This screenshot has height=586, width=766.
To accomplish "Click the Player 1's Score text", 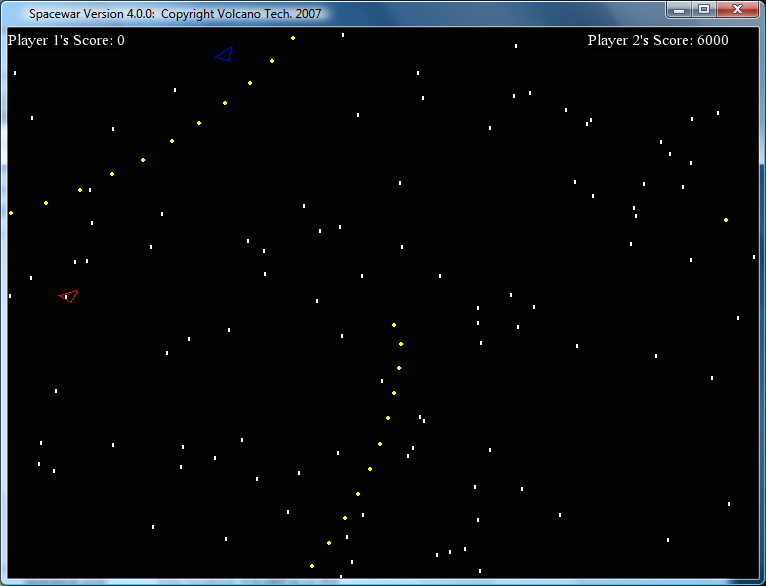I will [x=66, y=40].
